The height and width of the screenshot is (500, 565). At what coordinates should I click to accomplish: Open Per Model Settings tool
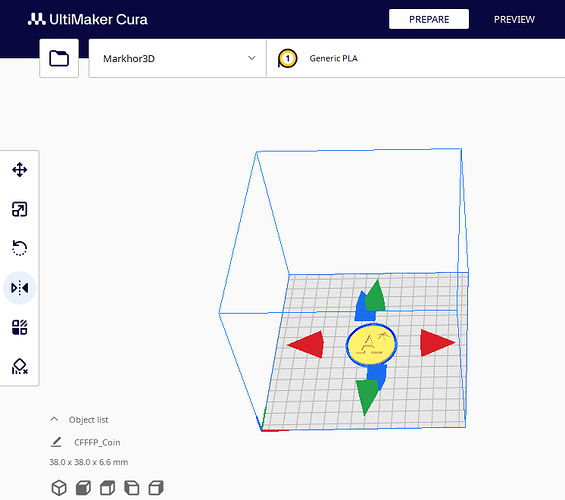click(x=19, y=327)
